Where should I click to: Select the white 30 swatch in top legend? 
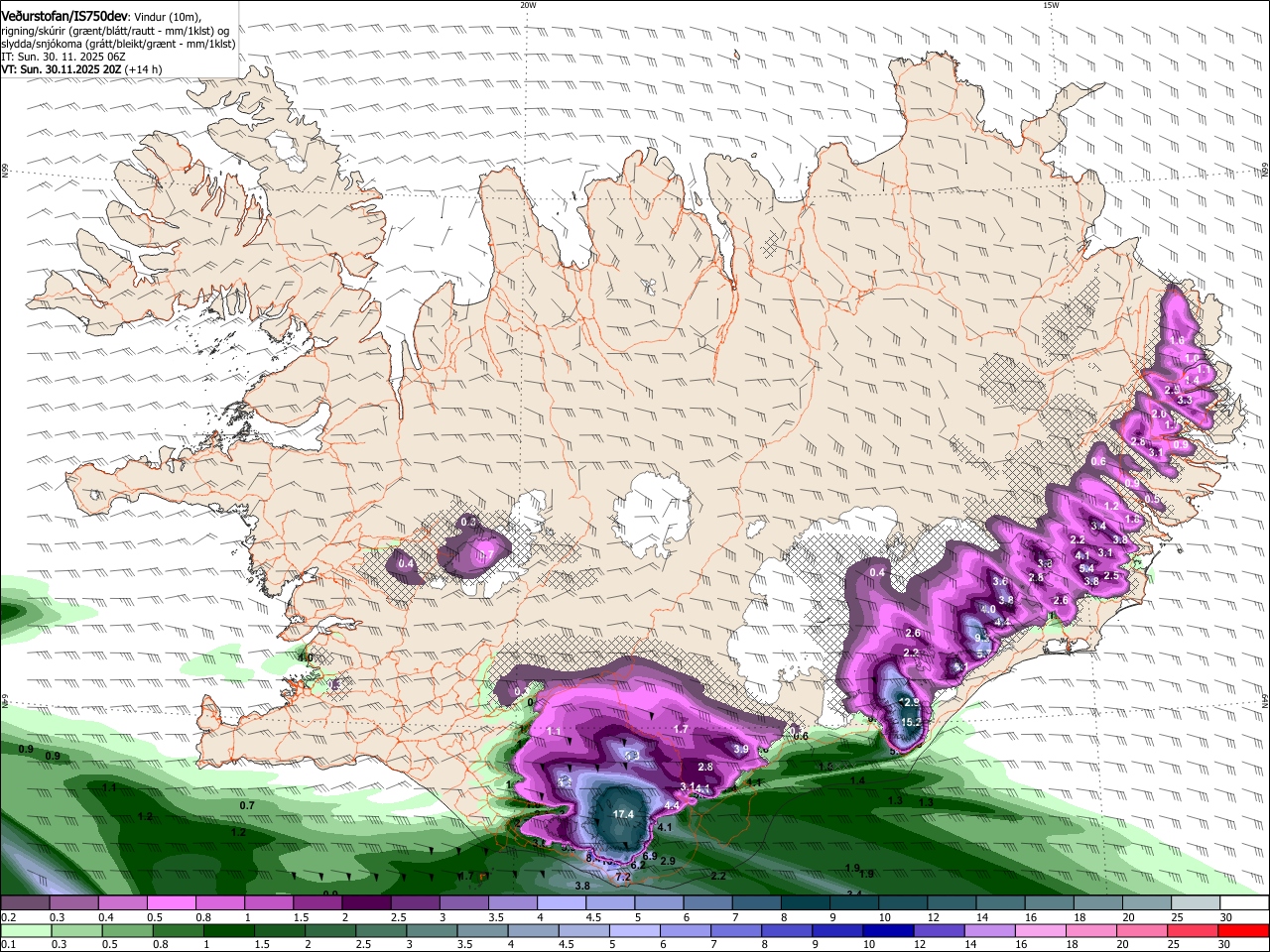1245,903
